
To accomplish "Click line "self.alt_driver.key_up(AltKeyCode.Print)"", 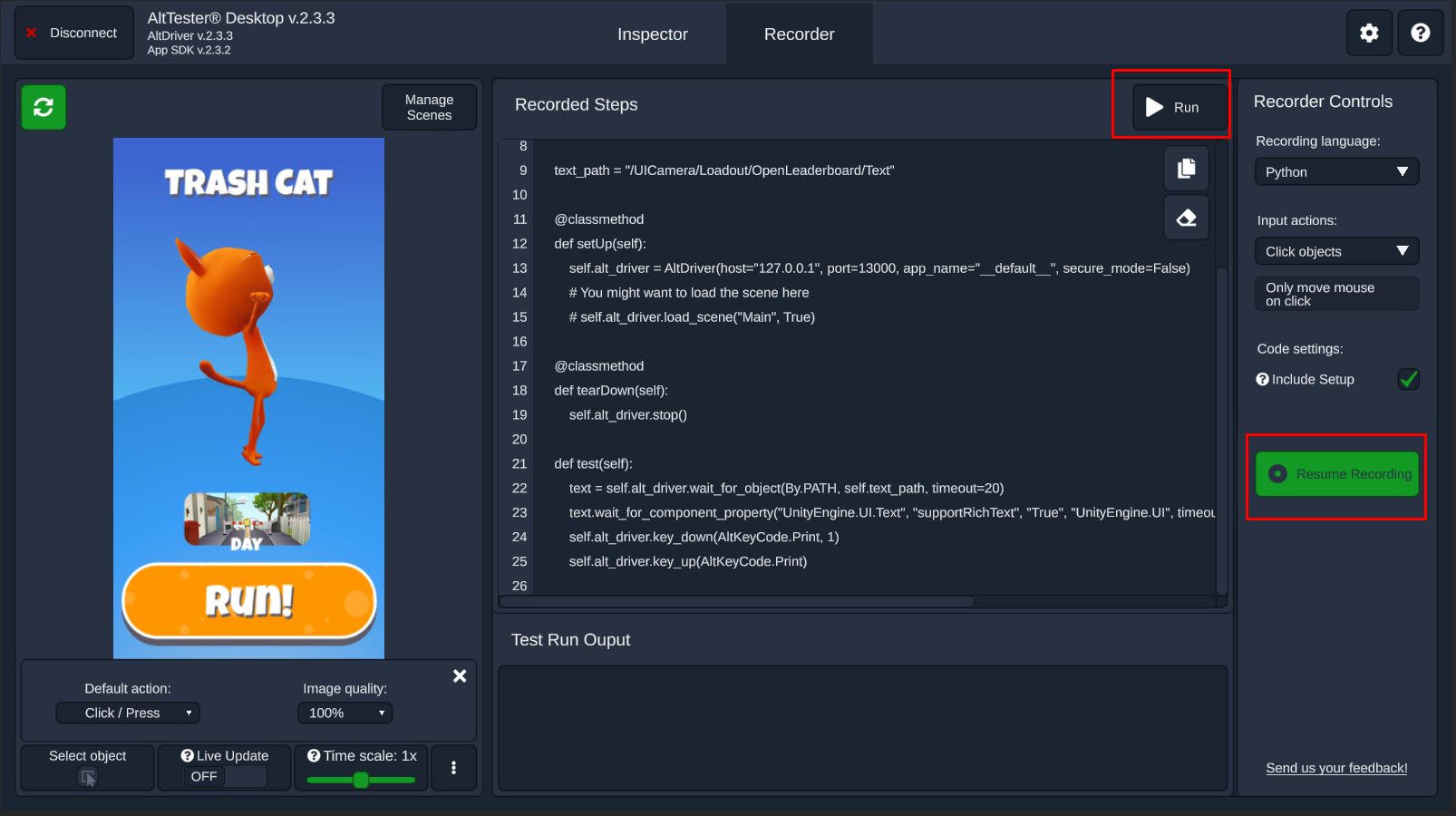I will 688,562.
